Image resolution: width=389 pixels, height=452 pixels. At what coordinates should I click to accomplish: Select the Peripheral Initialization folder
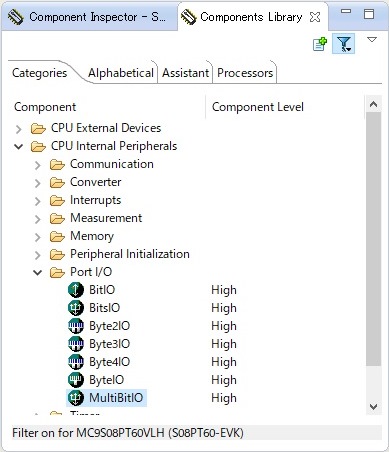(130, 254)
